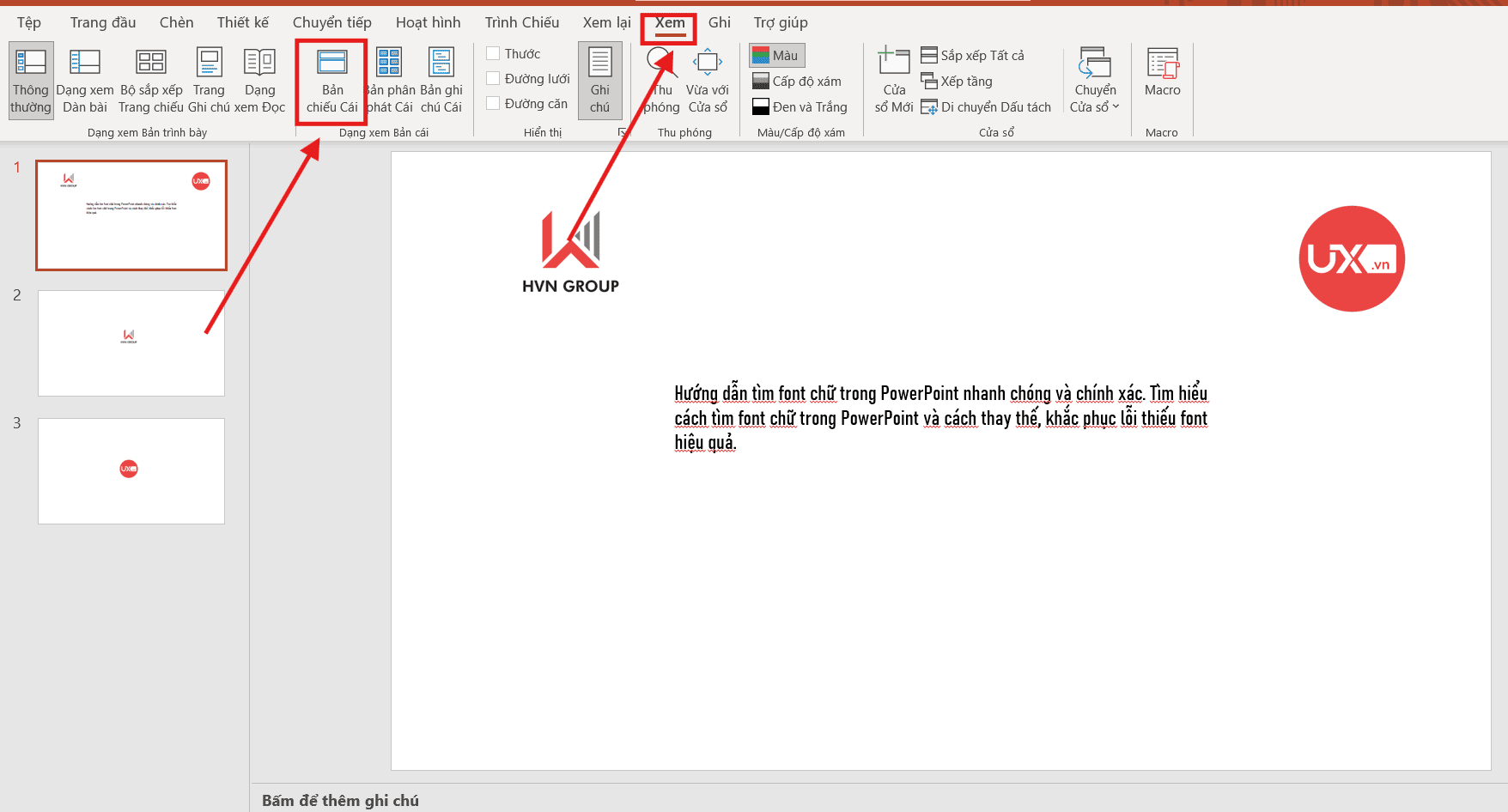Switch to Dạng xem Đọc mode

click(260, 80)
